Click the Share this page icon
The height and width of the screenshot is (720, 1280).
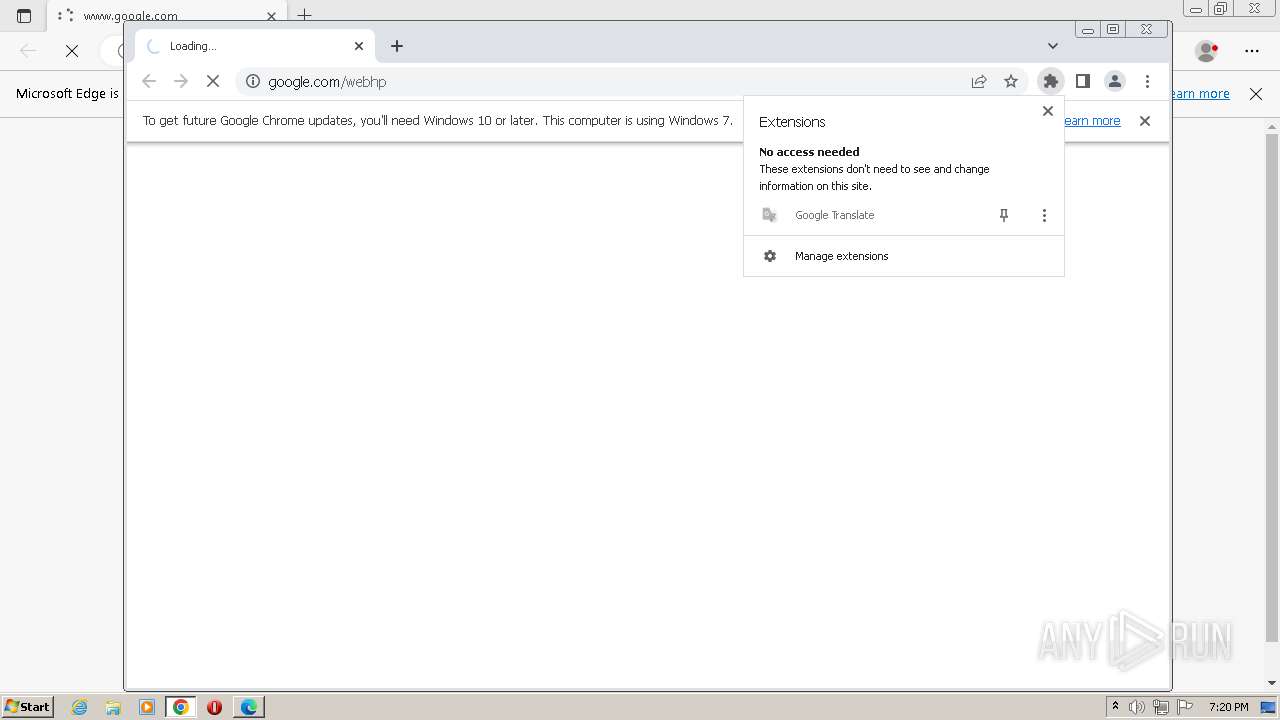coord(979,81)
